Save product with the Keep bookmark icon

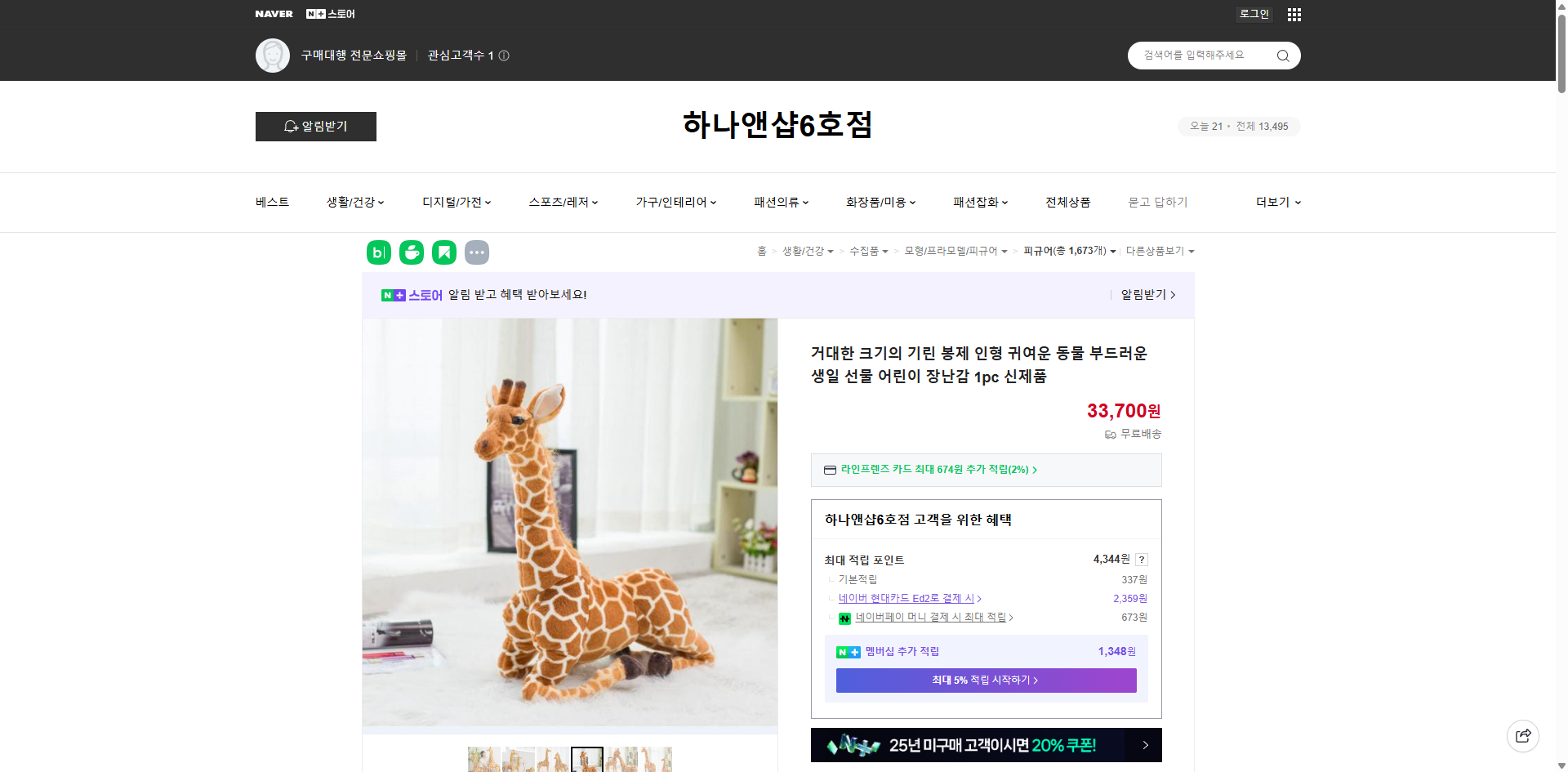[443, 252]
